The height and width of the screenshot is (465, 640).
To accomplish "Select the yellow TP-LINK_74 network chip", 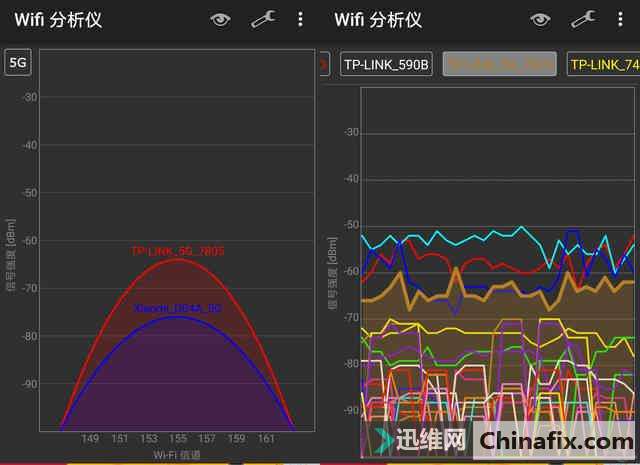I will click(604, 65).
